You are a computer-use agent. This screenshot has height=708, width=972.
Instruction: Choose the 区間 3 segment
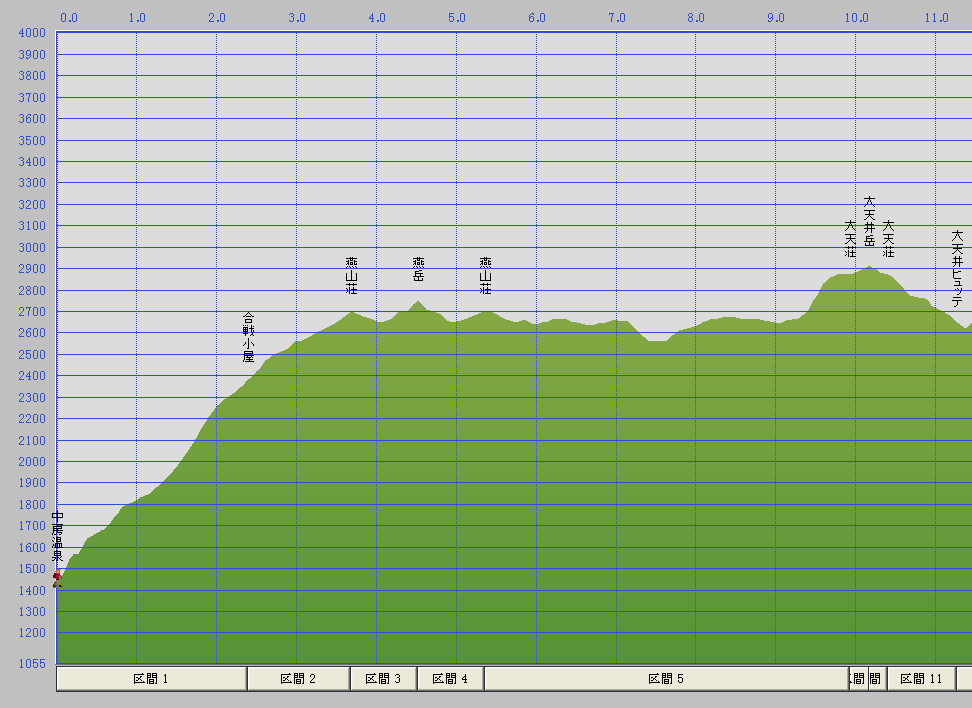[x=383, y=679]
